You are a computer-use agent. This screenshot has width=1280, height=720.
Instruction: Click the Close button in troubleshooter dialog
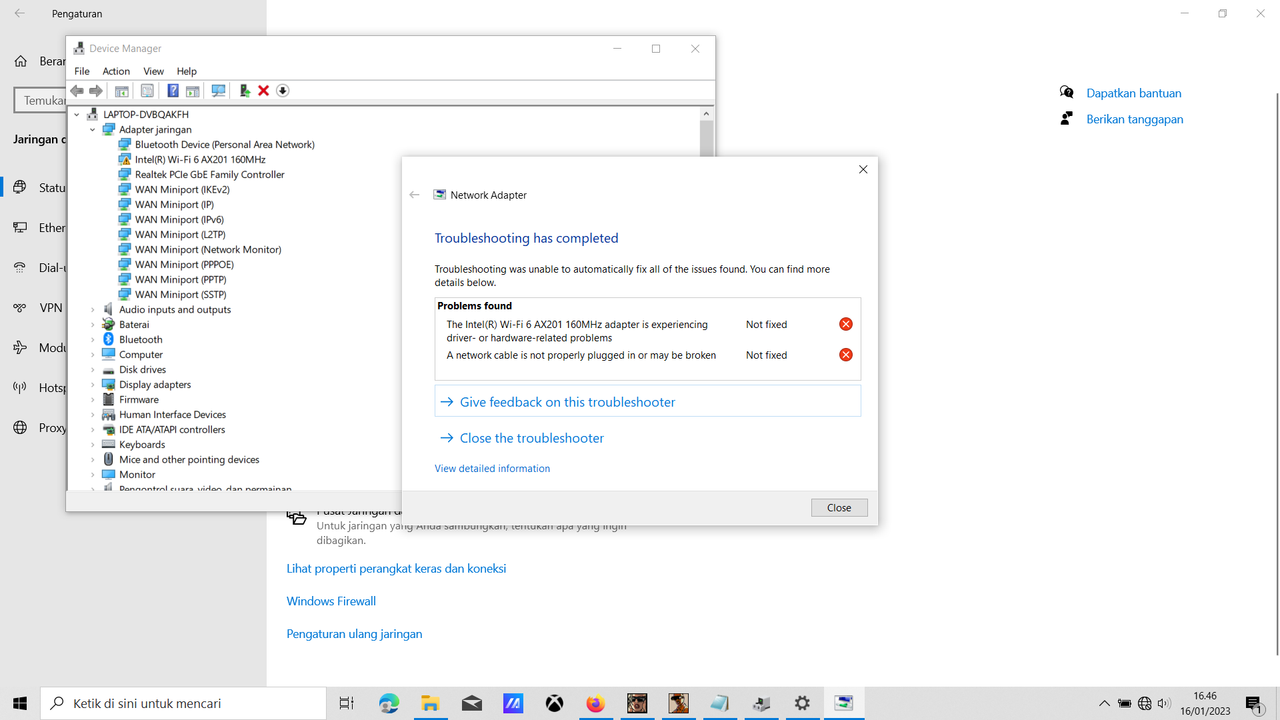tap(839, 508)
